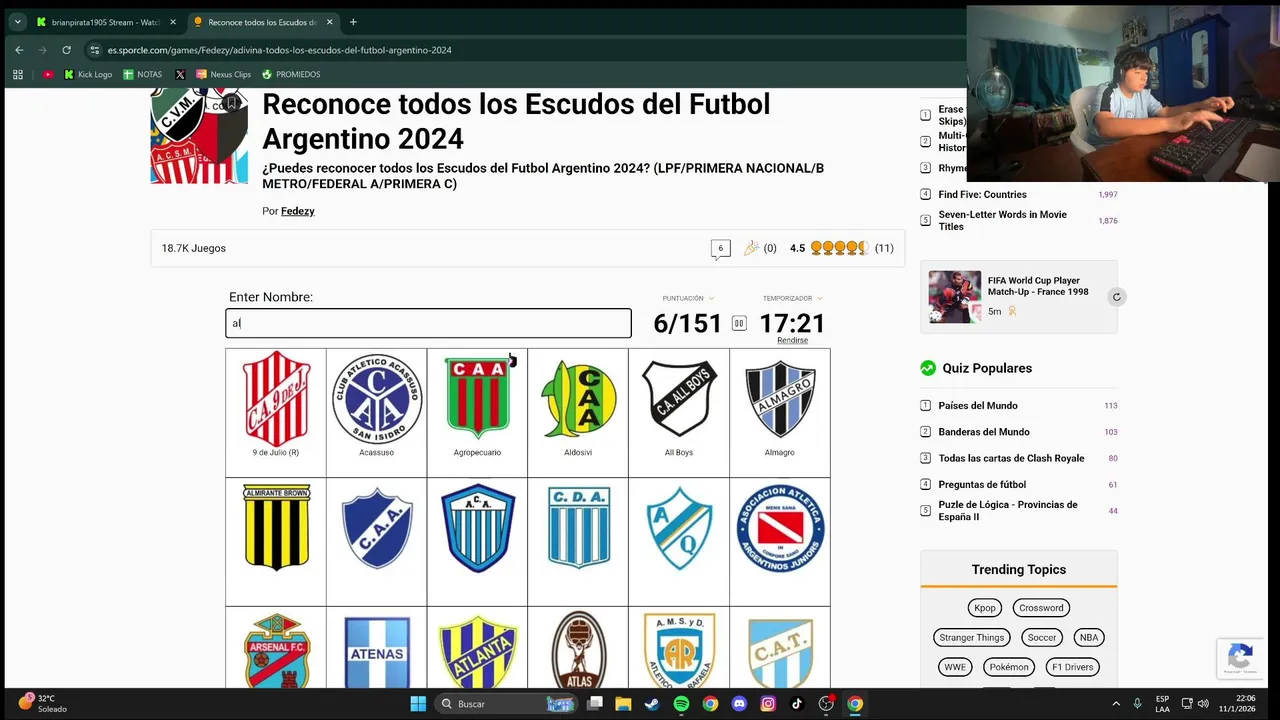1280x720 pixels.
Task: Select the Pokémon trending topic
Action: coord(1008,667)
